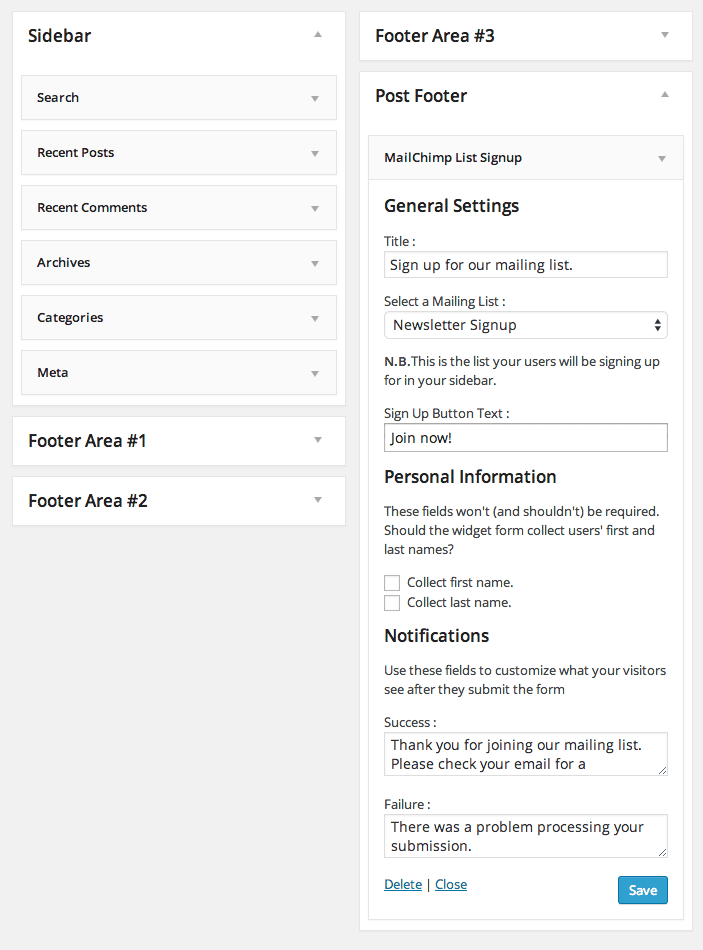Expand the Meta widget arrow
703x950 pixels.
coord(315,373)
